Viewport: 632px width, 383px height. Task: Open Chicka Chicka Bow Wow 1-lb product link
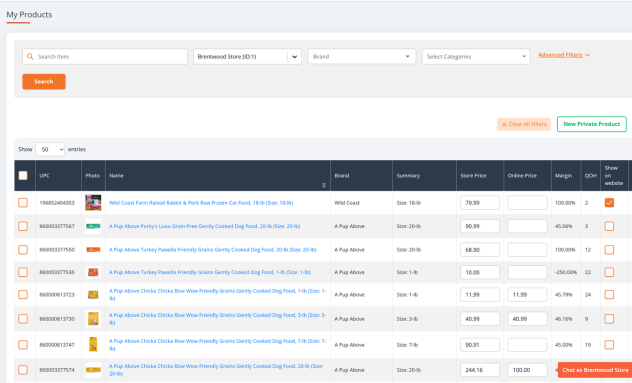(217, 295)
